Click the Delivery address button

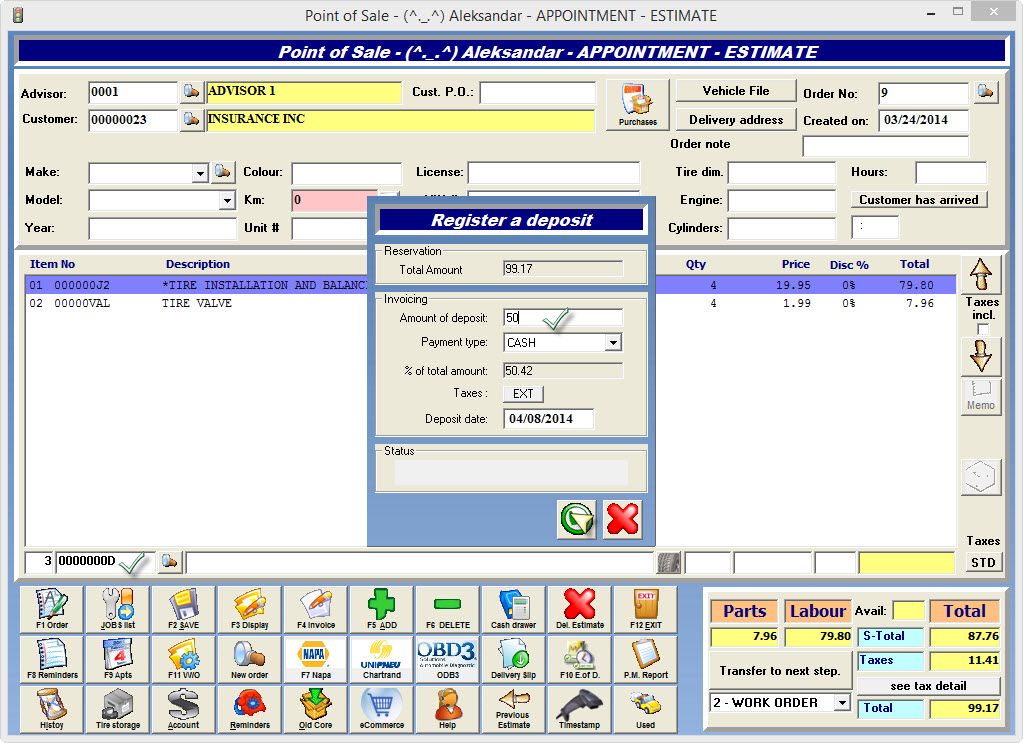click(x=736, y=119)
